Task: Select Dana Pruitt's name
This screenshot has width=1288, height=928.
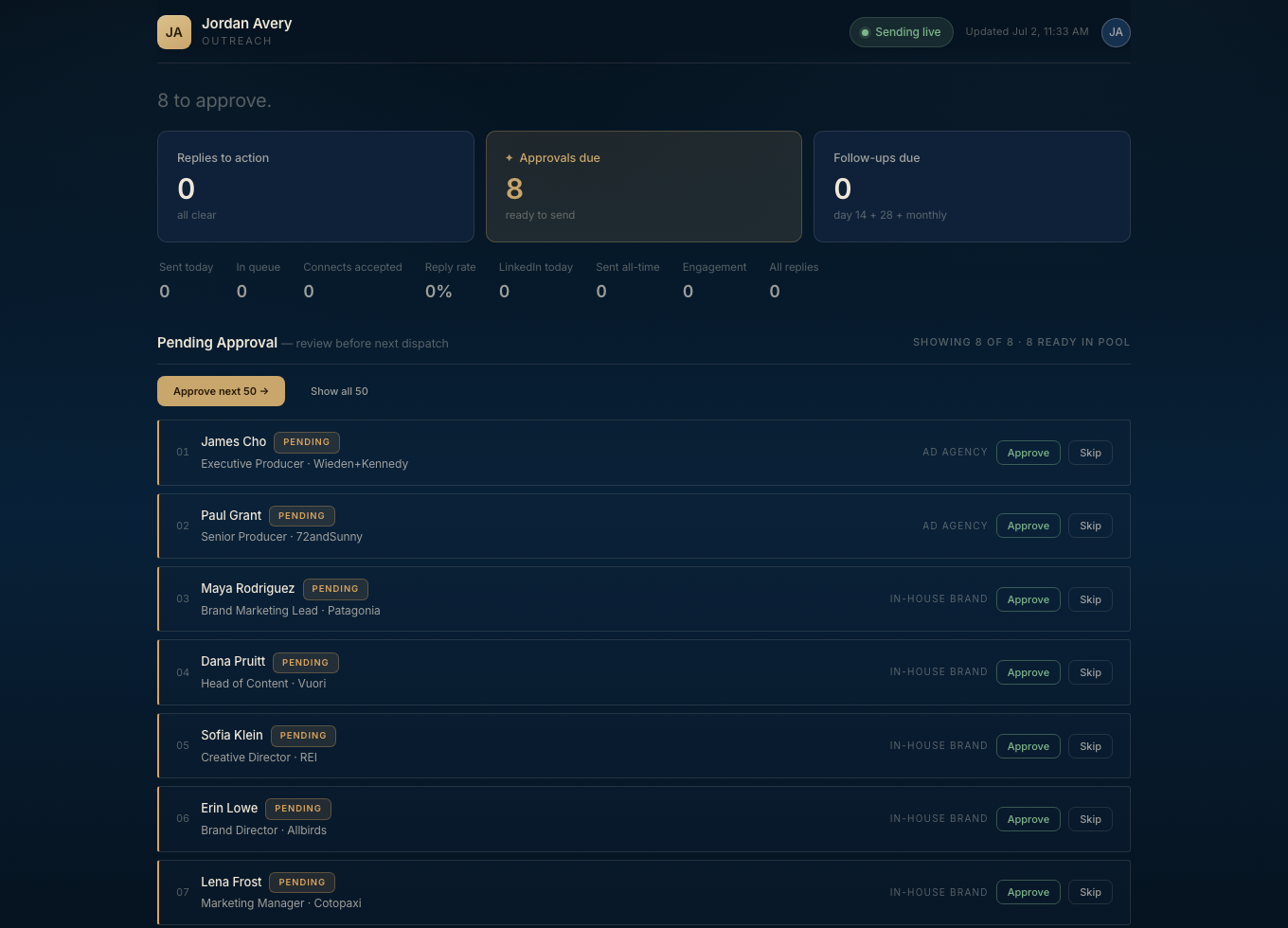Action: pos(233,661)
